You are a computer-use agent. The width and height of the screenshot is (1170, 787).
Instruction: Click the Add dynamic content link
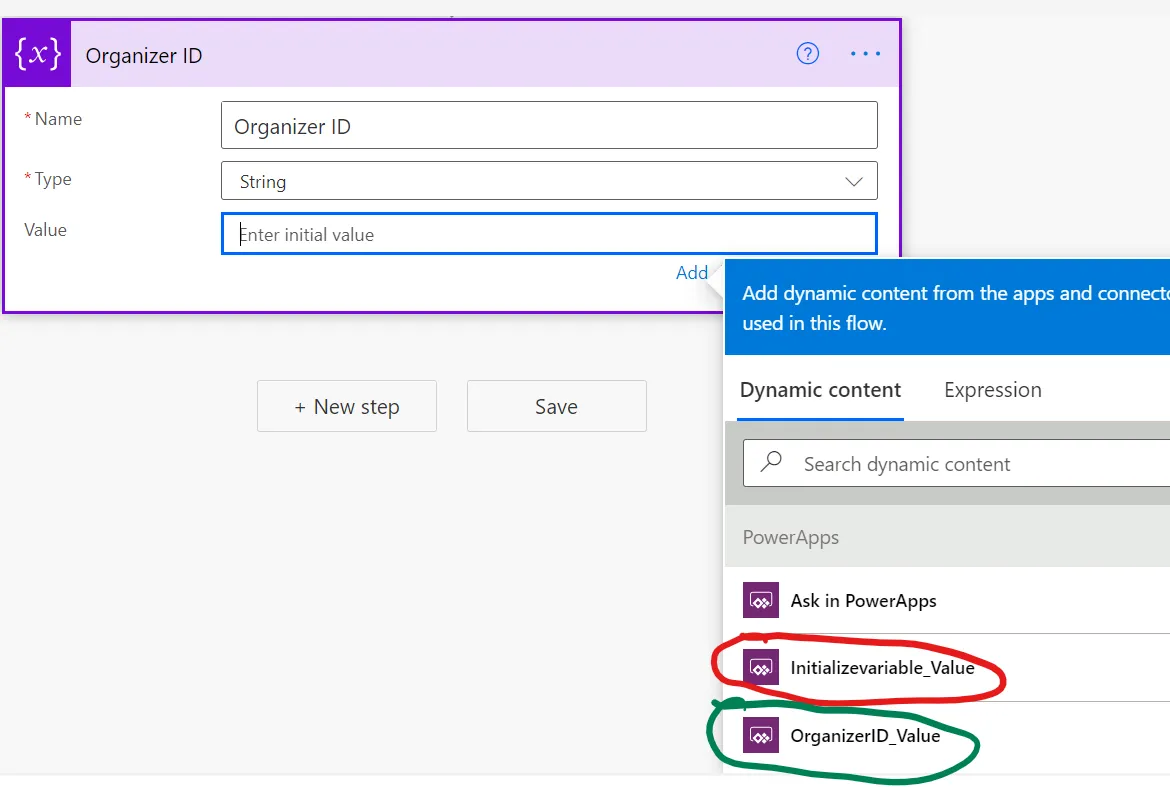coord(692,273)
